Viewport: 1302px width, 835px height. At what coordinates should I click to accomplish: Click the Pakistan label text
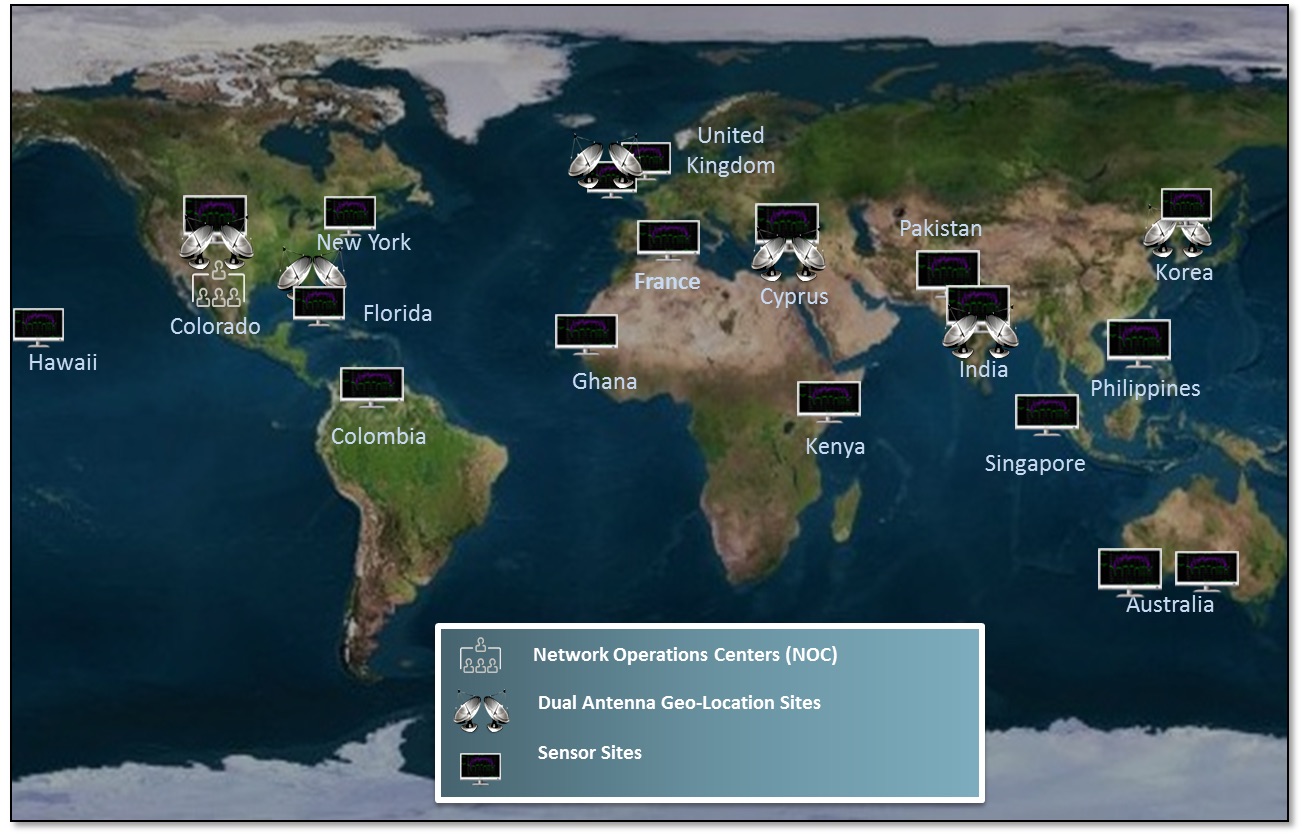pyautogui.click(x=940, y=228)
